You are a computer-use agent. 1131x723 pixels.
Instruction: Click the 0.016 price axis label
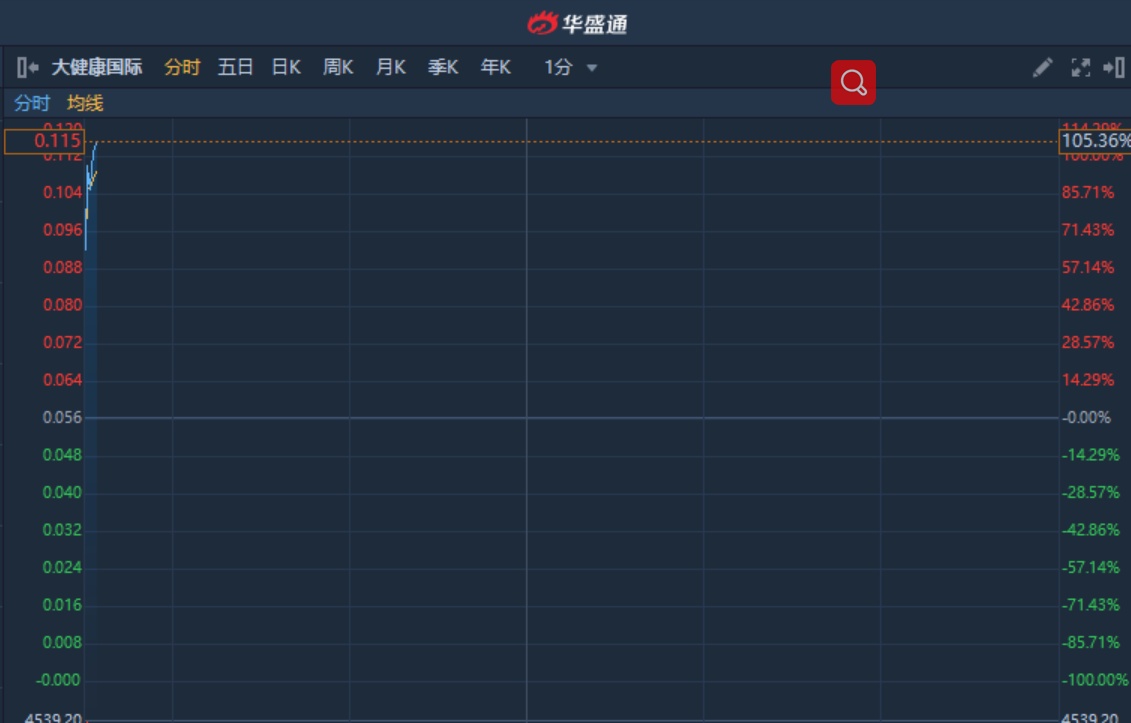click(62, 605)
